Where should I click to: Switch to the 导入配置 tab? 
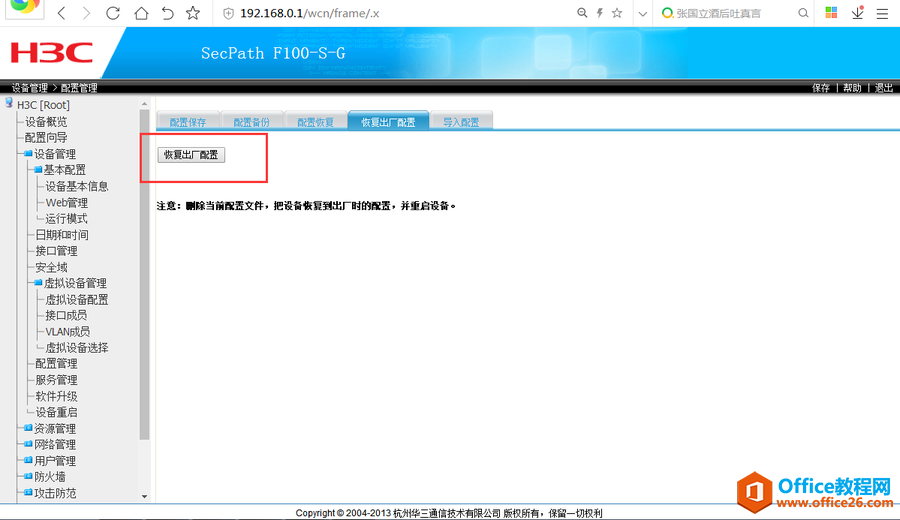(x=461, y=122)
